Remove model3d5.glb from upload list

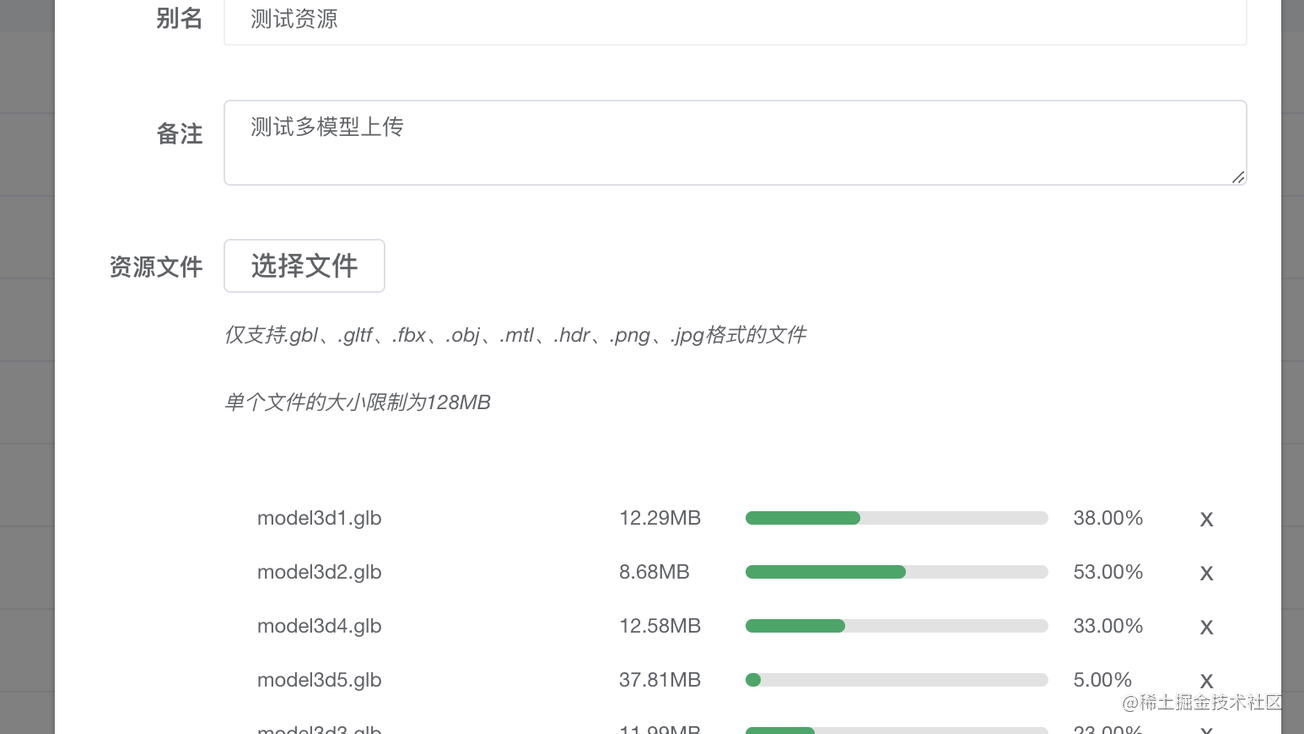pos(1206,680)
